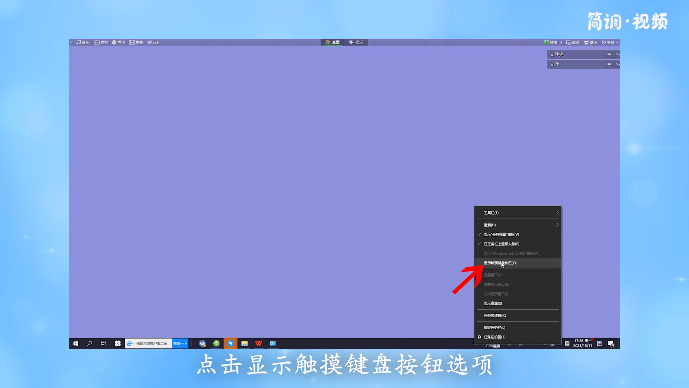This screenshot has width=689, height=388.
Task: Click the blue search button beside taskbar search box
Action: 180,344
